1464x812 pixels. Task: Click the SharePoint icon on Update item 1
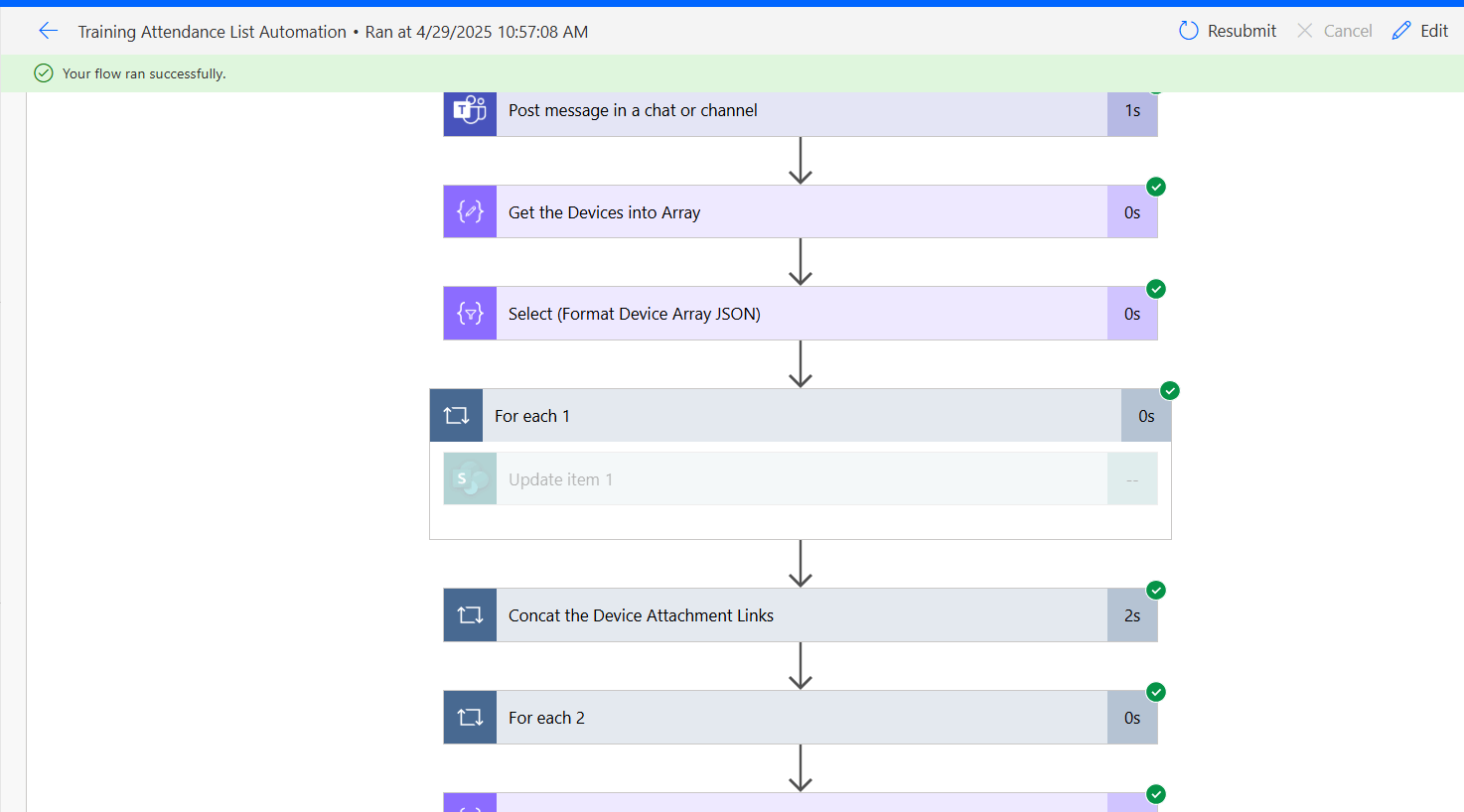click(x=469, y=478)
